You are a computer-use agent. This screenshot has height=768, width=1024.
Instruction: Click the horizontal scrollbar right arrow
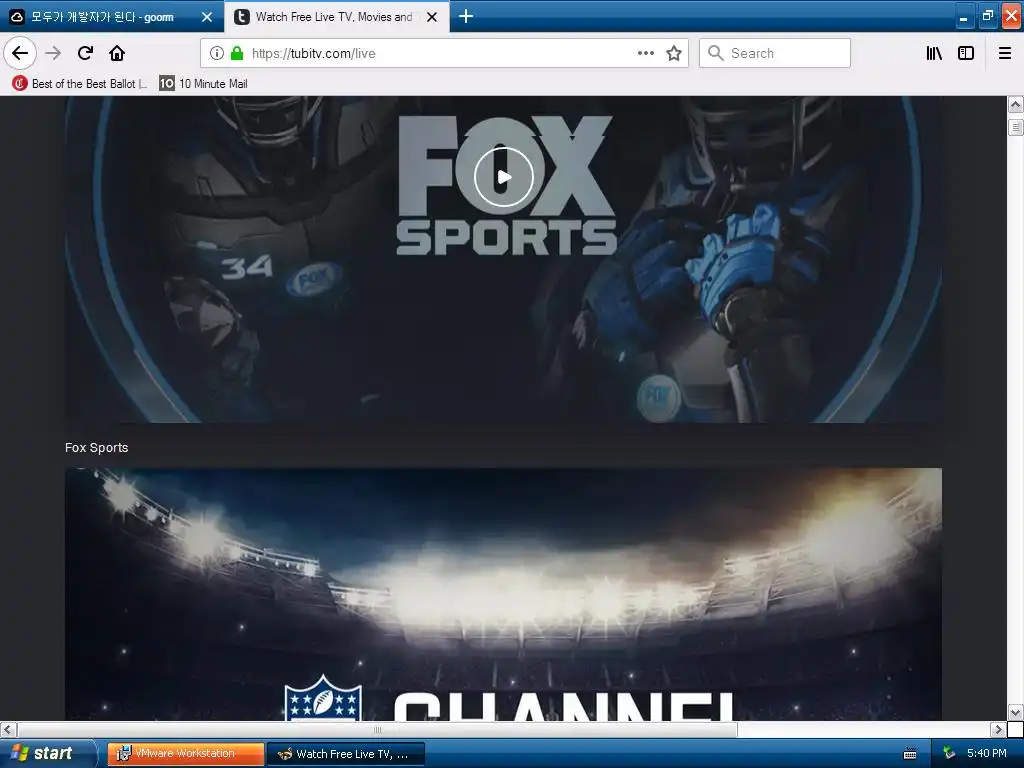(x=998, y=729)
